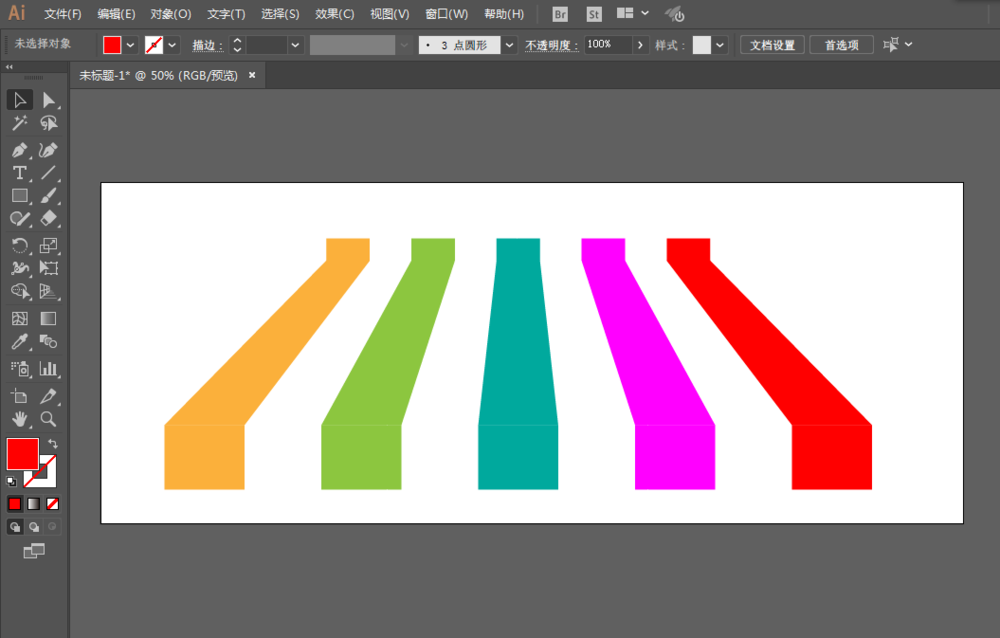Select the Hand tool
The width and height of the screenshot is (1000, 638).
pyautogui.click(x=20, y=419)
